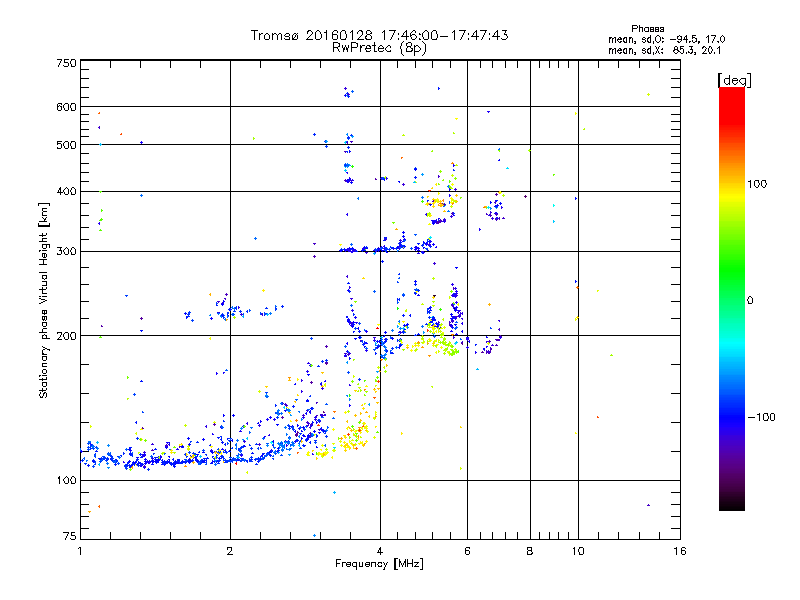Click the '4' frequency axis tick label

click(x=380, y=551)
